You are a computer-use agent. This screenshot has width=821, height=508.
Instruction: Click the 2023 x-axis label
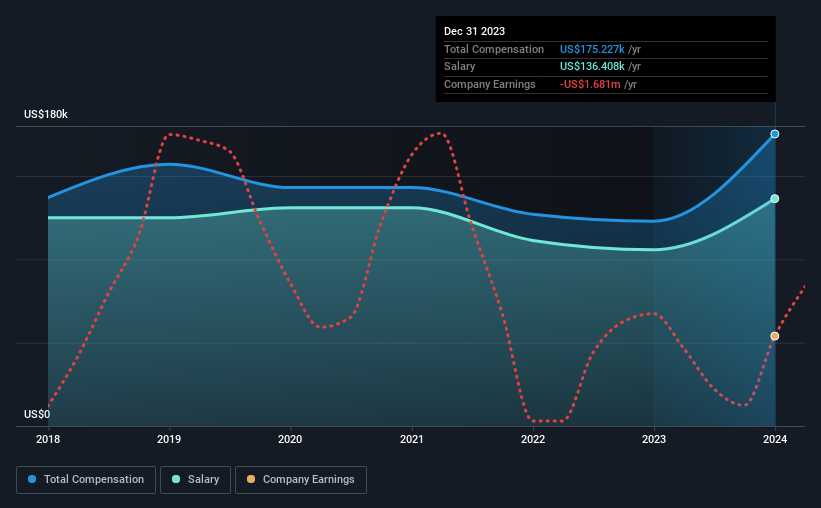654,439
